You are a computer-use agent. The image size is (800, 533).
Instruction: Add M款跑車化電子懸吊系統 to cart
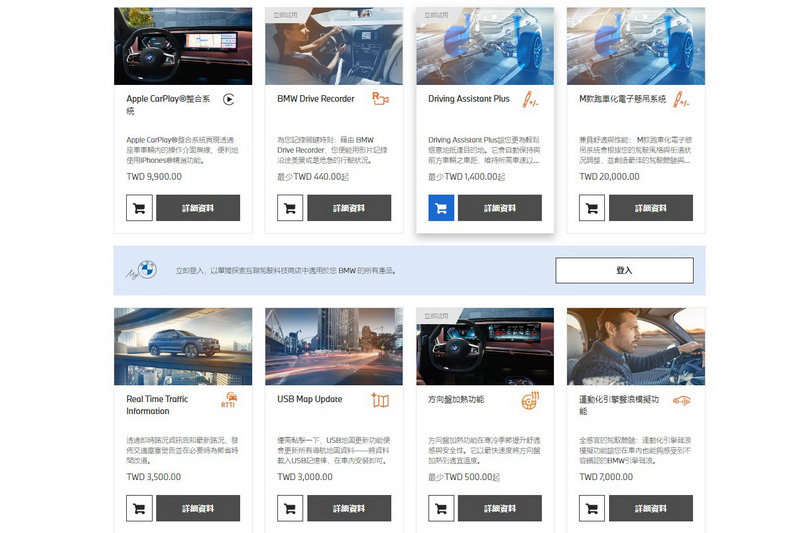click(592, 208)
